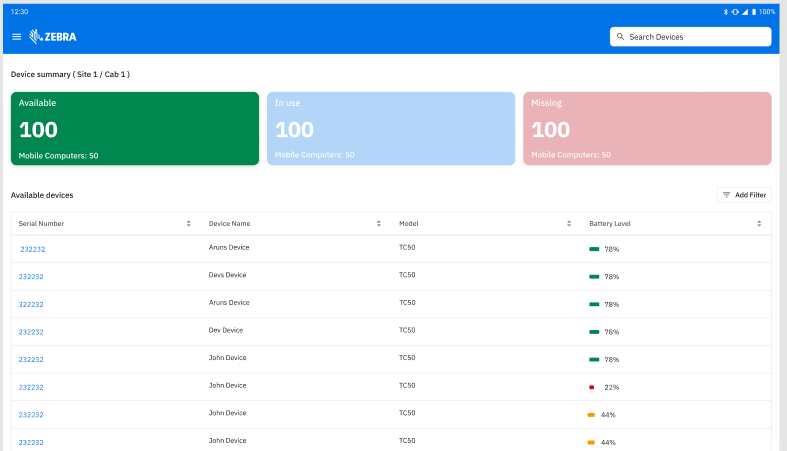
Task: Click the Dev Device row name
Action: (225, 330)
